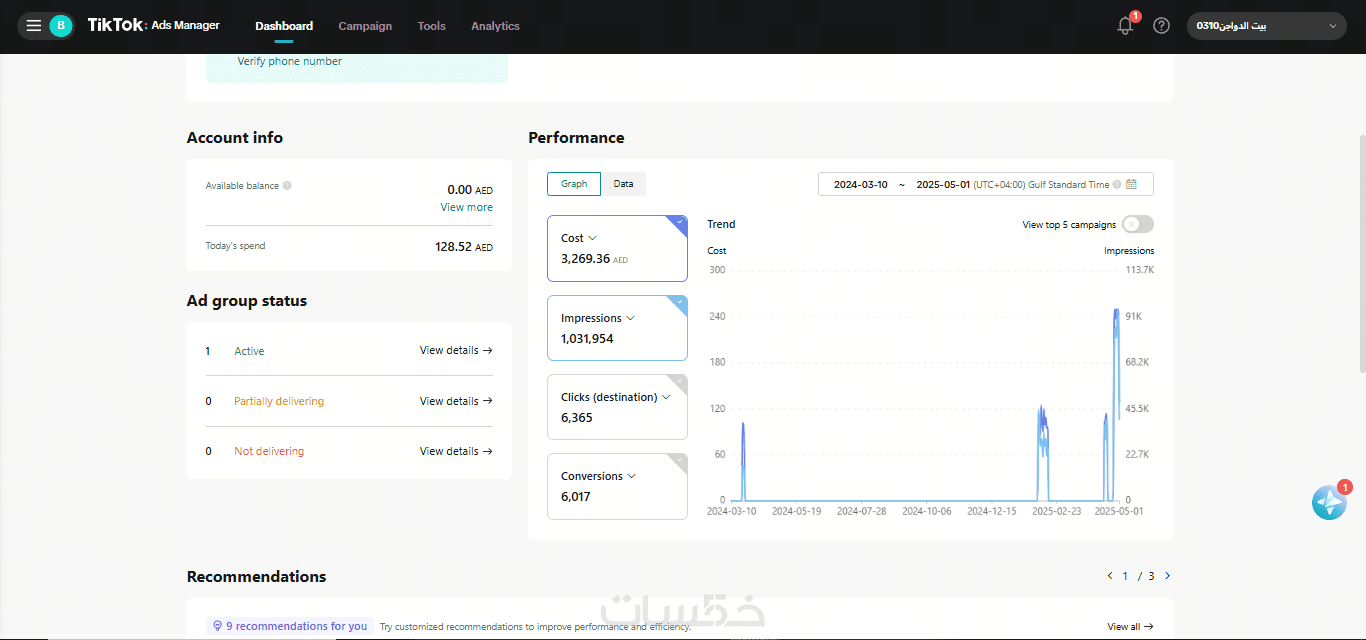Switch to the Data tab
The width and height of the screenshot is (1366, 640).
click(x=623, y=184)
